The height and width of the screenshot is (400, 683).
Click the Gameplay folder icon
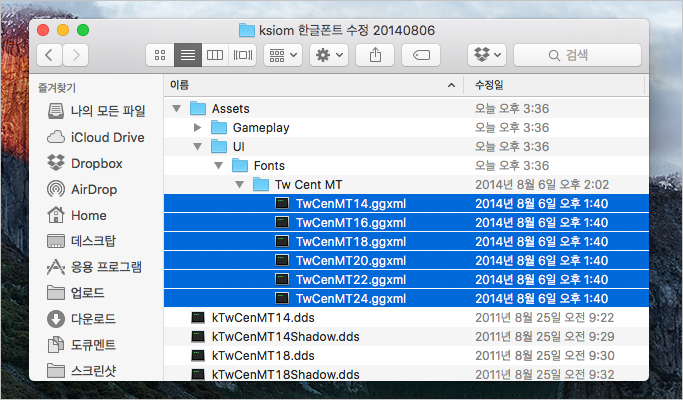point(219,128)
